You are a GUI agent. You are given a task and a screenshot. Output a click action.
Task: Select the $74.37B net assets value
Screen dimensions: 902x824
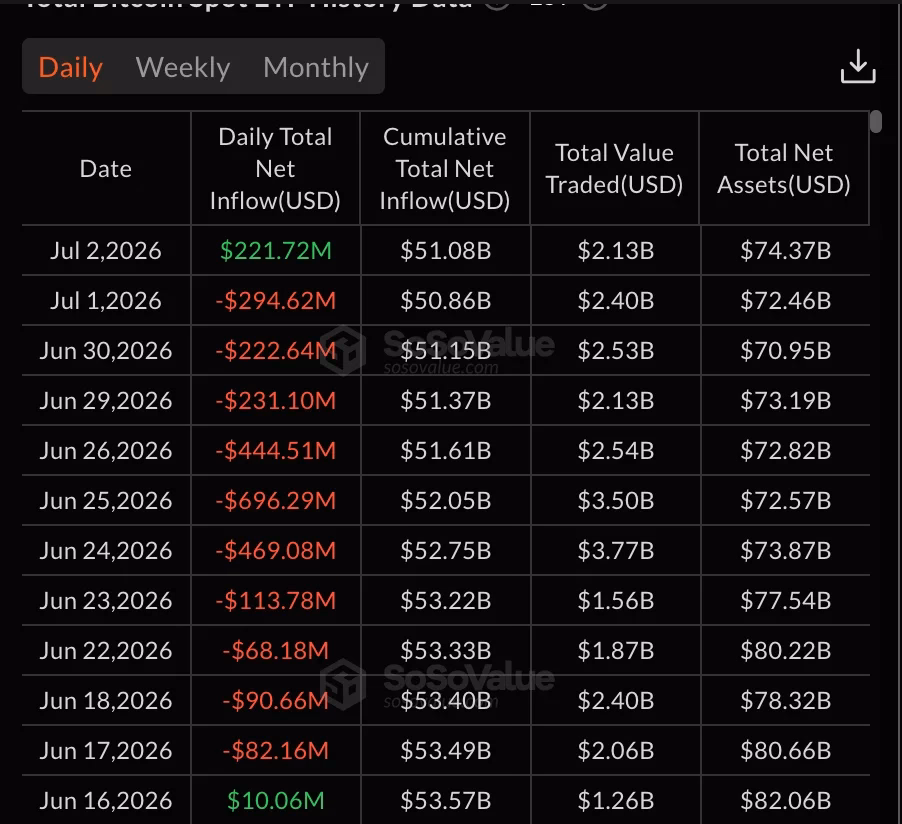[x=786, y=250]
